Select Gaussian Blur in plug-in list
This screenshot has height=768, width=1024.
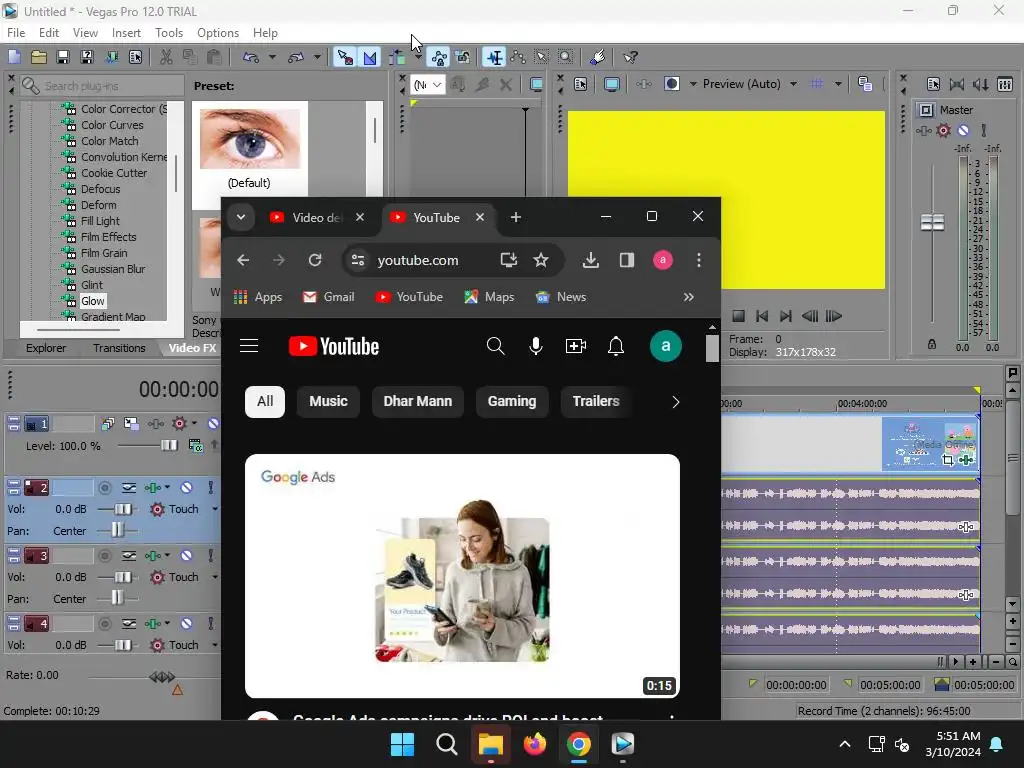(113, 269)
